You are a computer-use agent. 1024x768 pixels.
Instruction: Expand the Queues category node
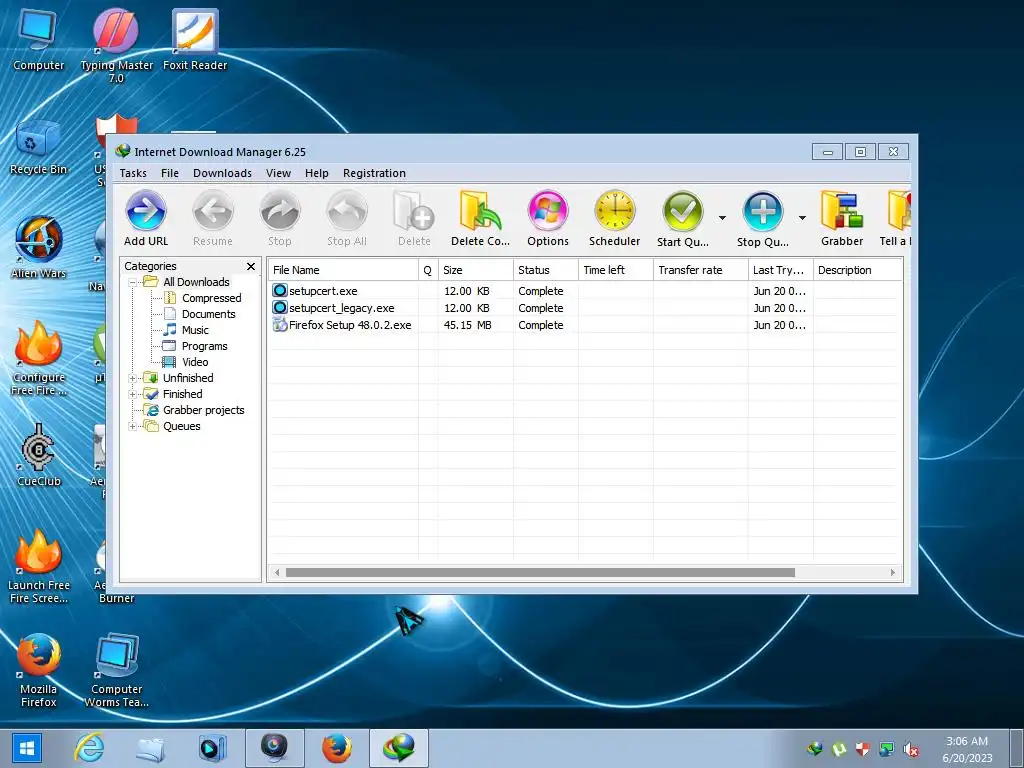tap(133, 426)
